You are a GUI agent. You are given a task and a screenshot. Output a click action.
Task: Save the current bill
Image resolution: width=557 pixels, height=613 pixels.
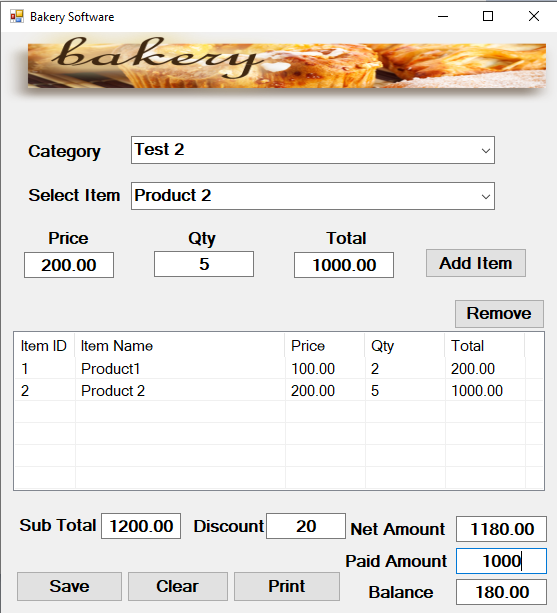click(69, 586)
